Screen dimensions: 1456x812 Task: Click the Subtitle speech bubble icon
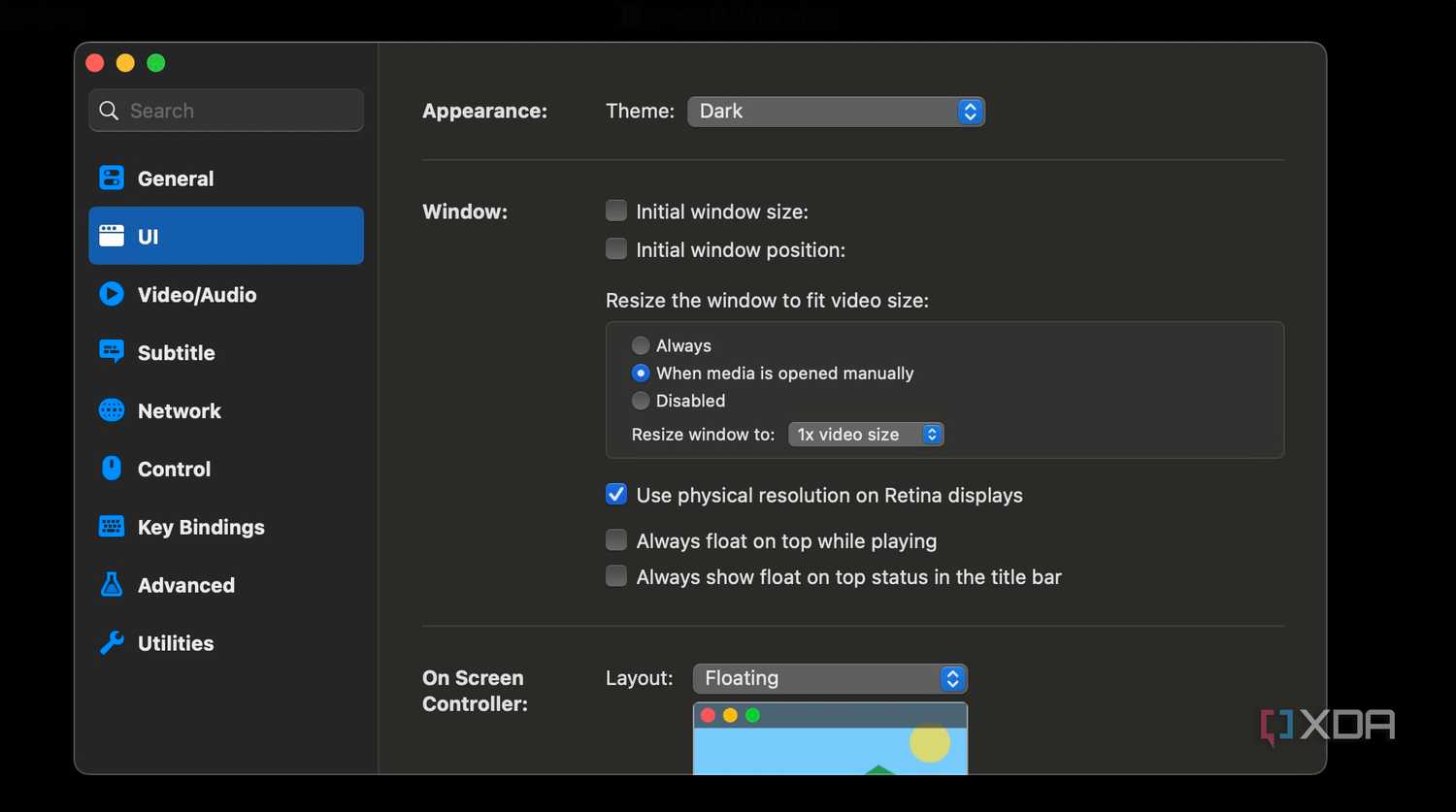point(112,352)
